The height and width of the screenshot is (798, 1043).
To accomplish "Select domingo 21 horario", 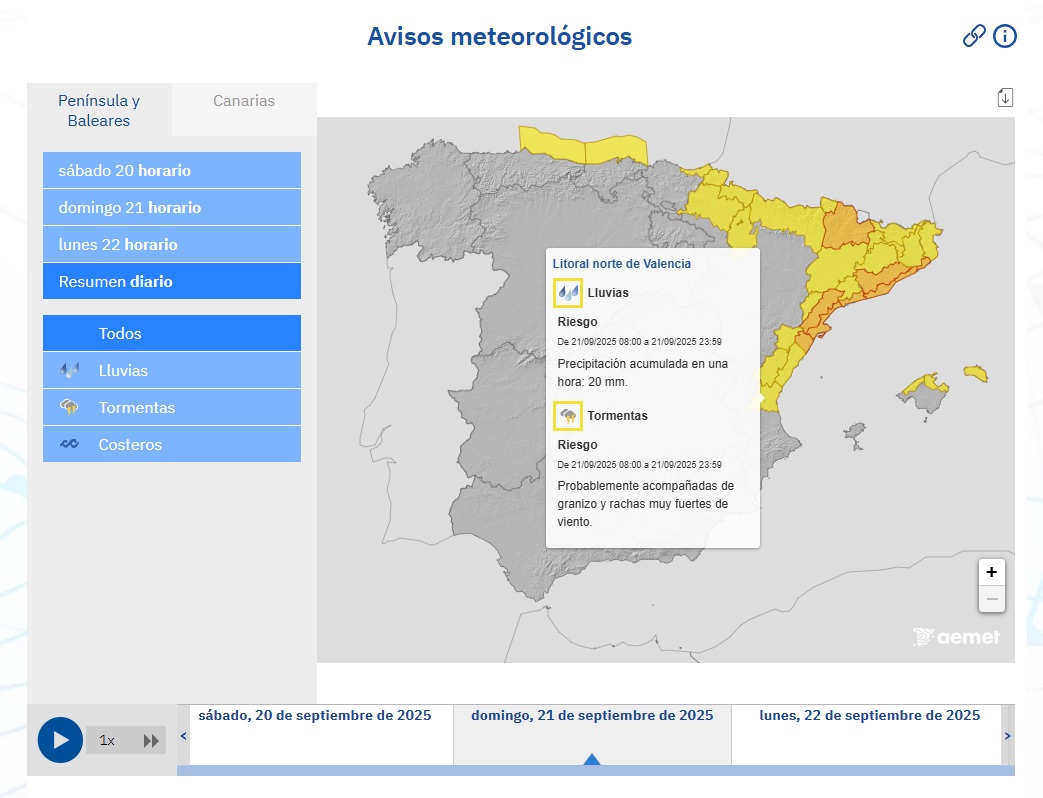I will [171, 207].
